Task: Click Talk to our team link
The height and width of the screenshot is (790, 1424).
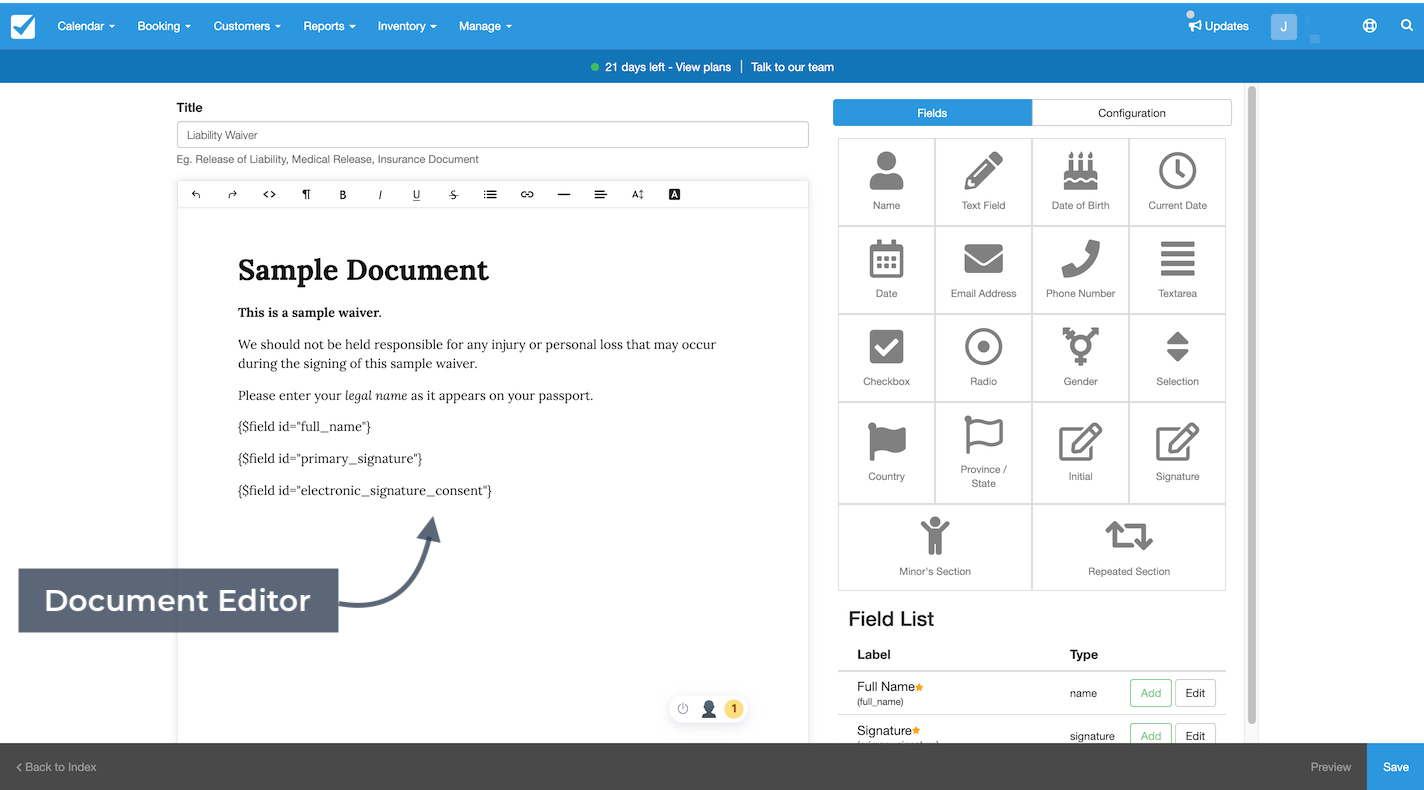Action: [792, 67]
